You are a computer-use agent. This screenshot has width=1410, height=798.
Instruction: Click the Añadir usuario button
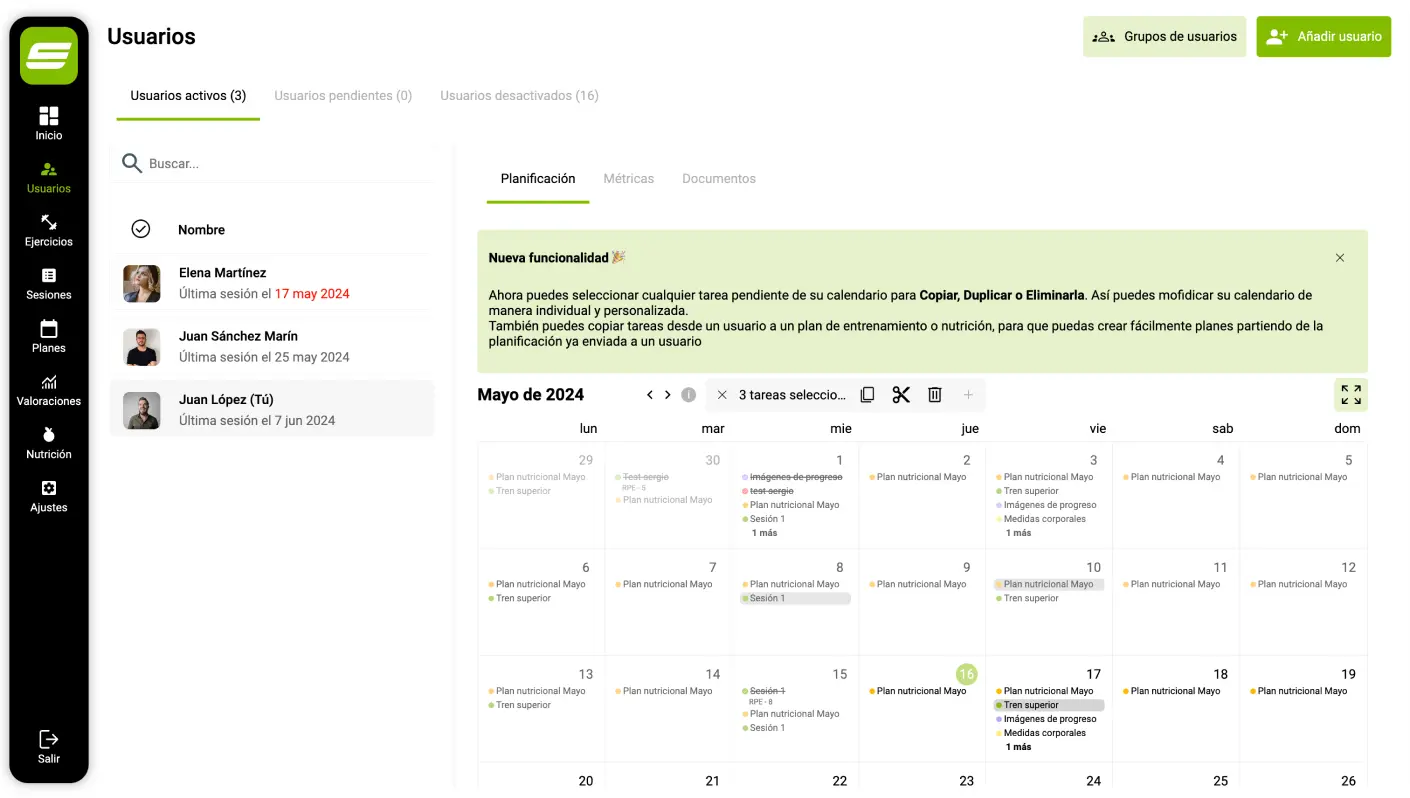click(1323, 37)
